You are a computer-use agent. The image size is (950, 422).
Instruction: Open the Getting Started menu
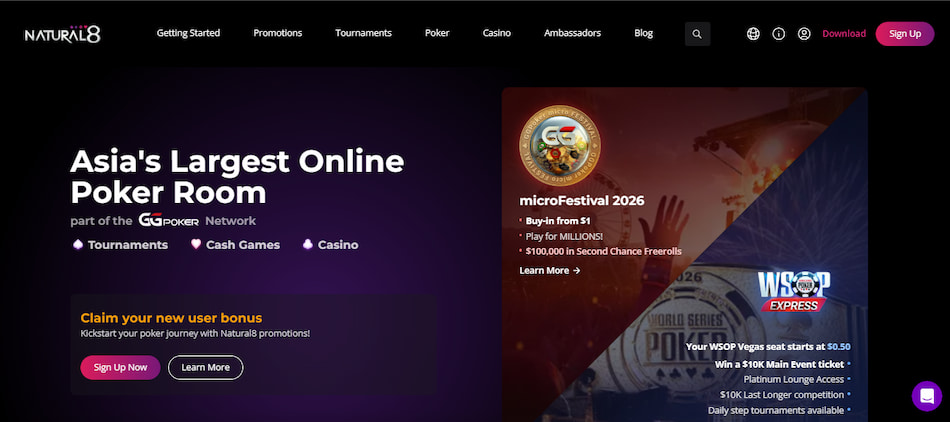click(188, 33)
